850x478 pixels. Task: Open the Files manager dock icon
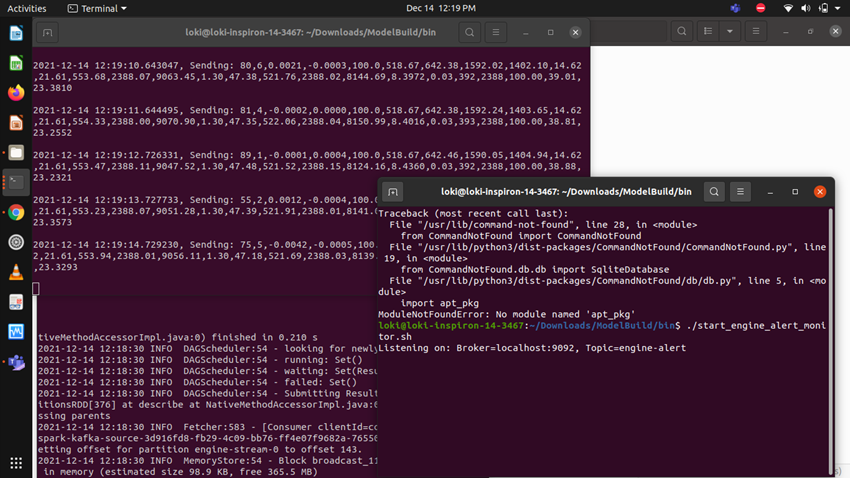point(16,153)
